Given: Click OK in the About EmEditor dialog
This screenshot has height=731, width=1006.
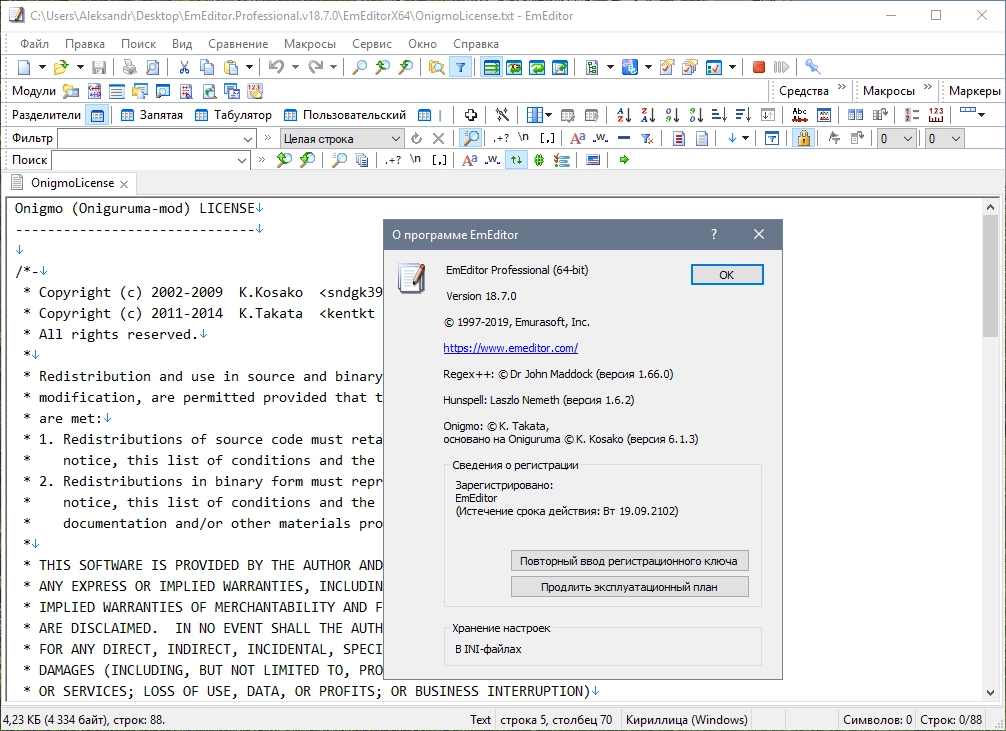Looking at the screenshot, I should (727, 275).
